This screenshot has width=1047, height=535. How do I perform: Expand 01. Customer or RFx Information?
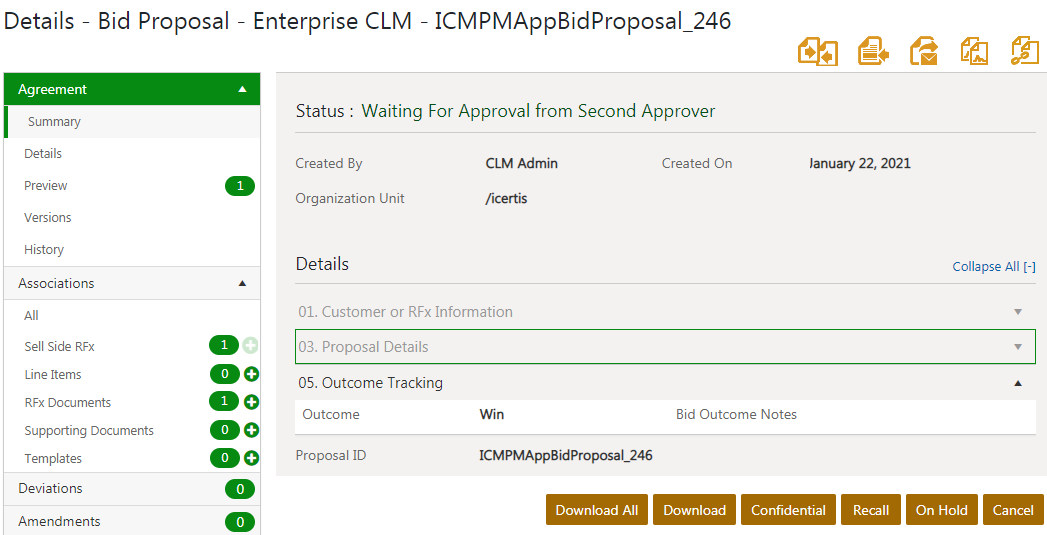pyautogui.click(x=1018, y=312)
